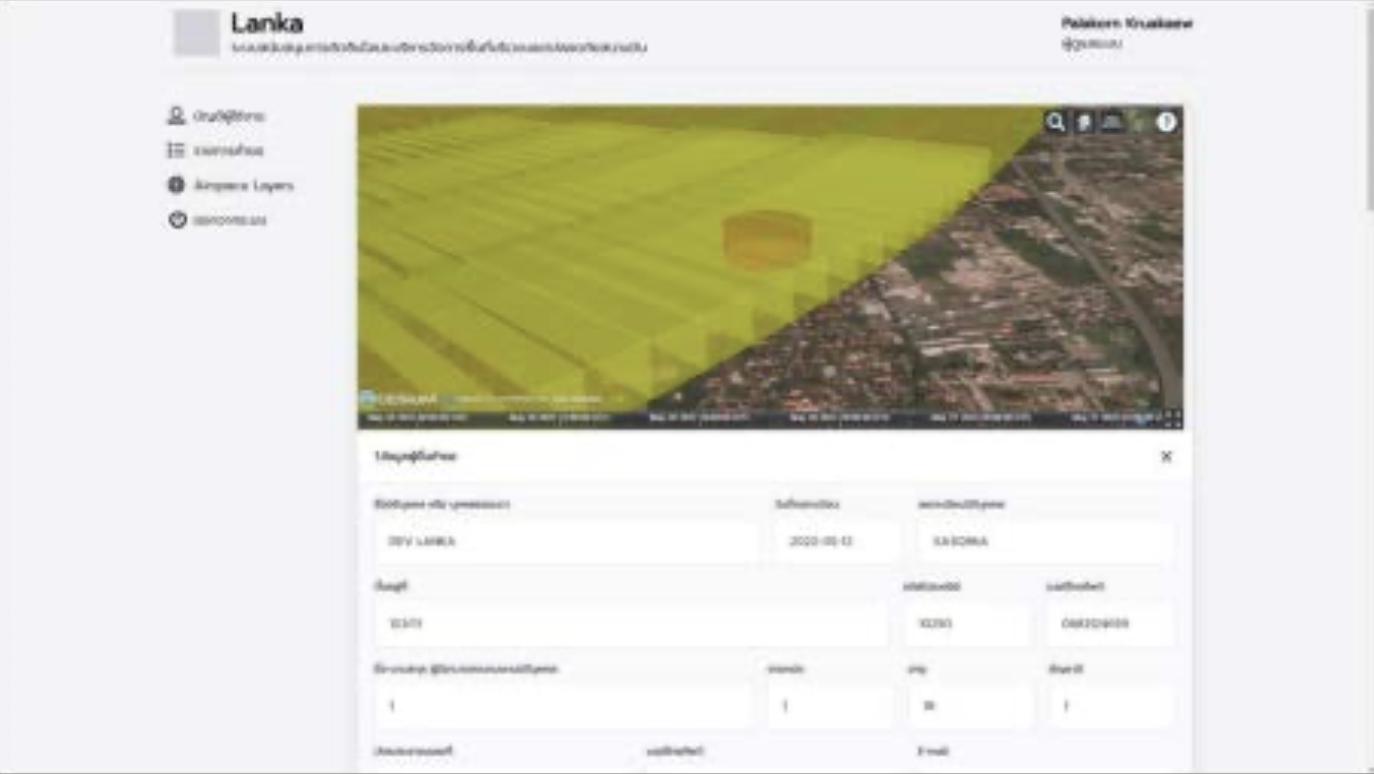Image resolution: width=1374 pixels, height=774 pixels.
Task: Click the Lanka logo placeholder
Action: click(196, 33)
